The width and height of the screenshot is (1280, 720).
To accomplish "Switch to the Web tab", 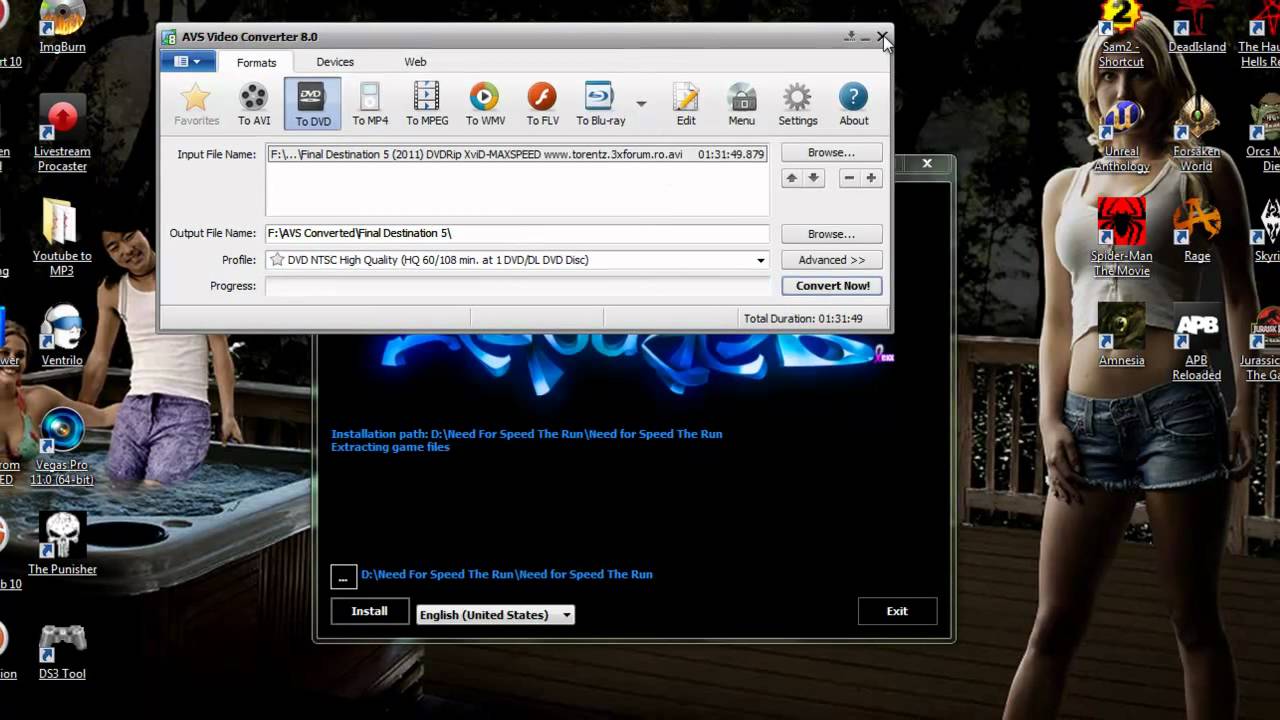I will 415,62.
